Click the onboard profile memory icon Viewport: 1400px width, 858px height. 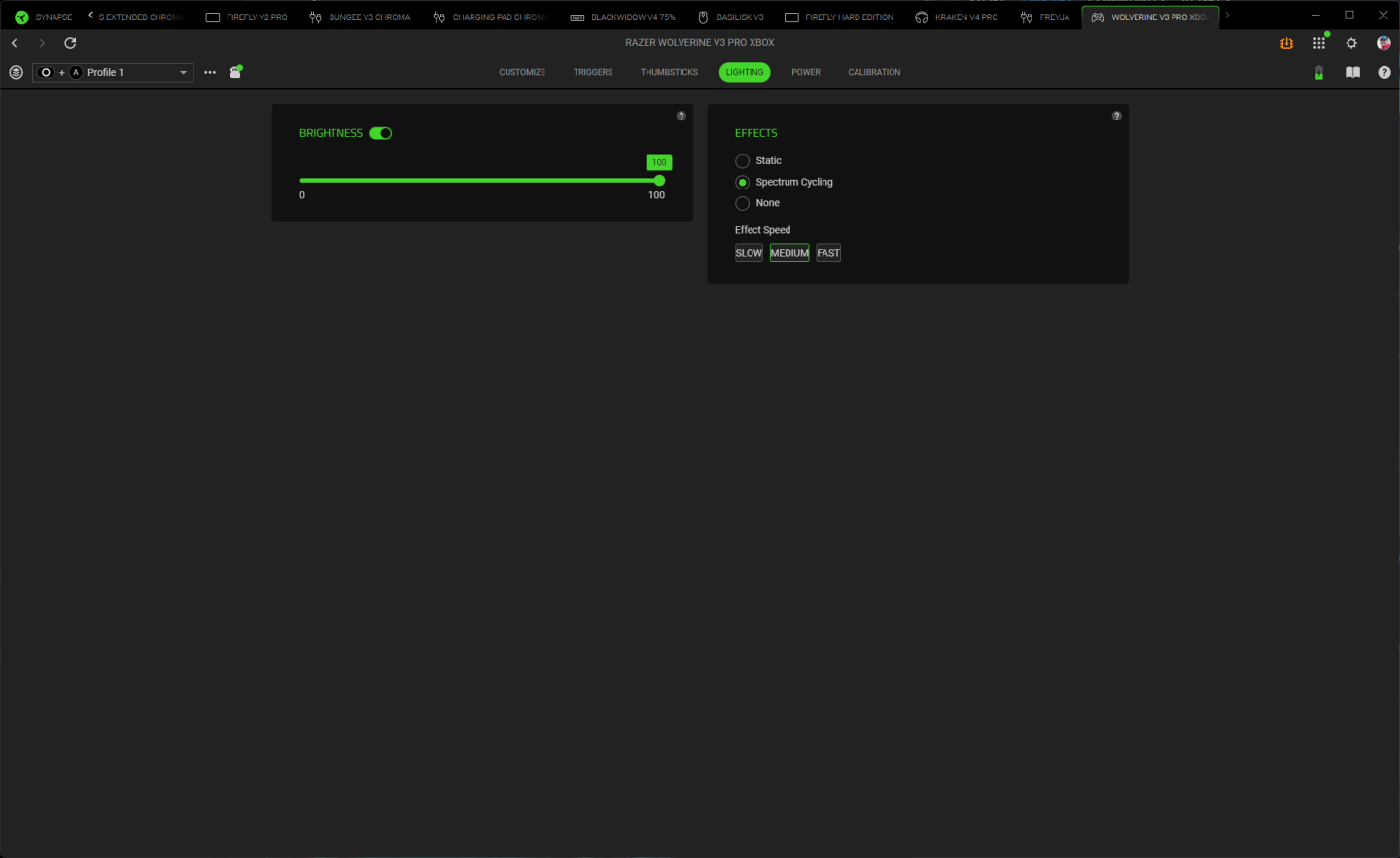[235, 72]
